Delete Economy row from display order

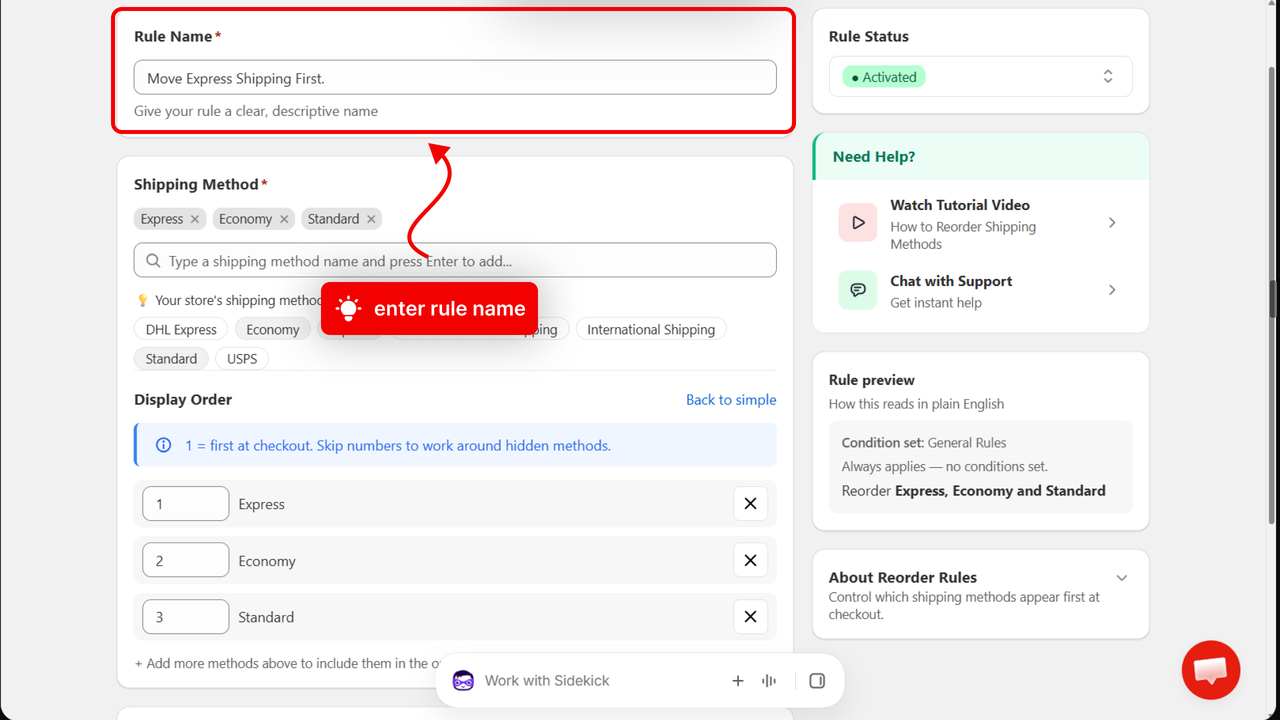750,561
